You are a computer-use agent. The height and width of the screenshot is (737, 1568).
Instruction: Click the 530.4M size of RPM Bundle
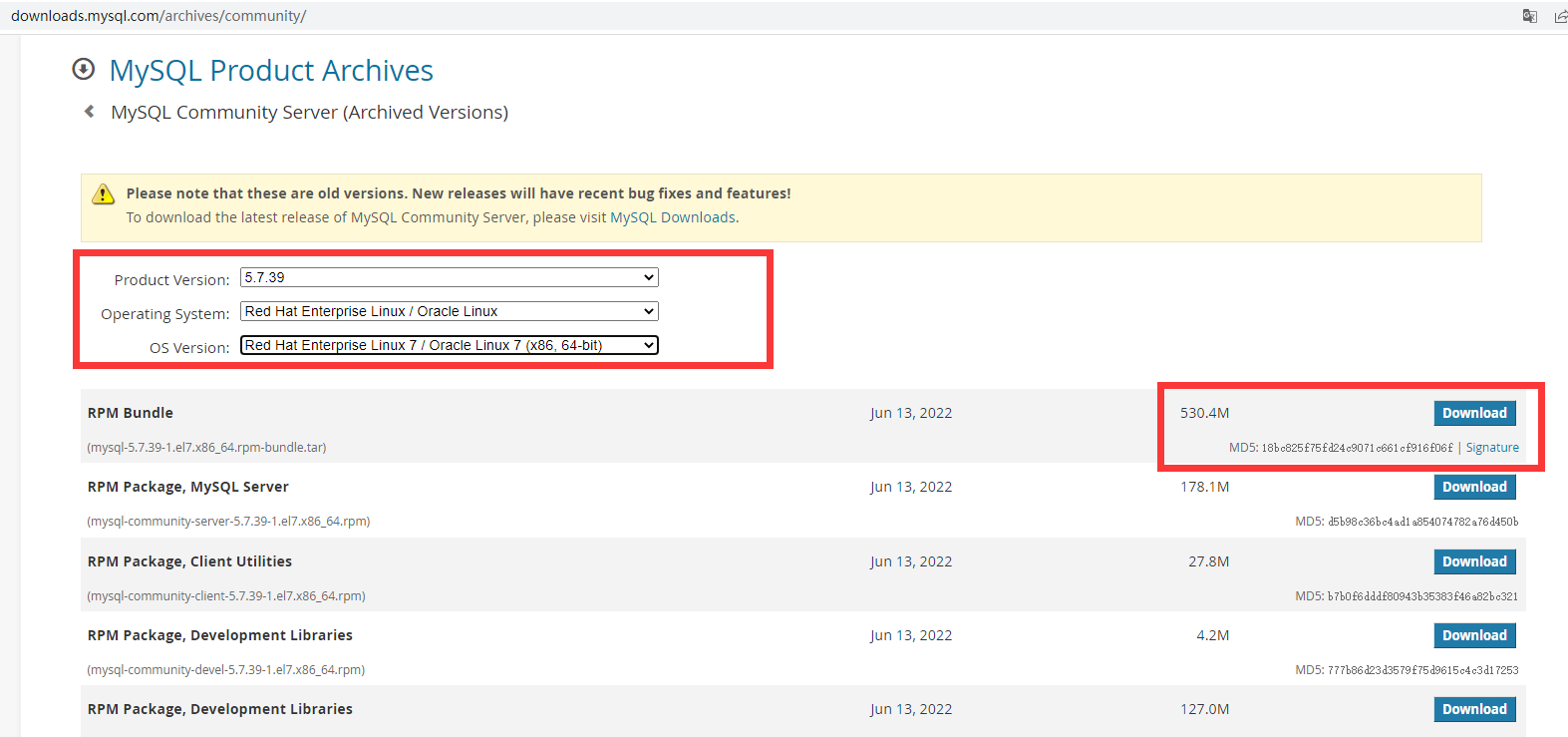(1204, 413)
